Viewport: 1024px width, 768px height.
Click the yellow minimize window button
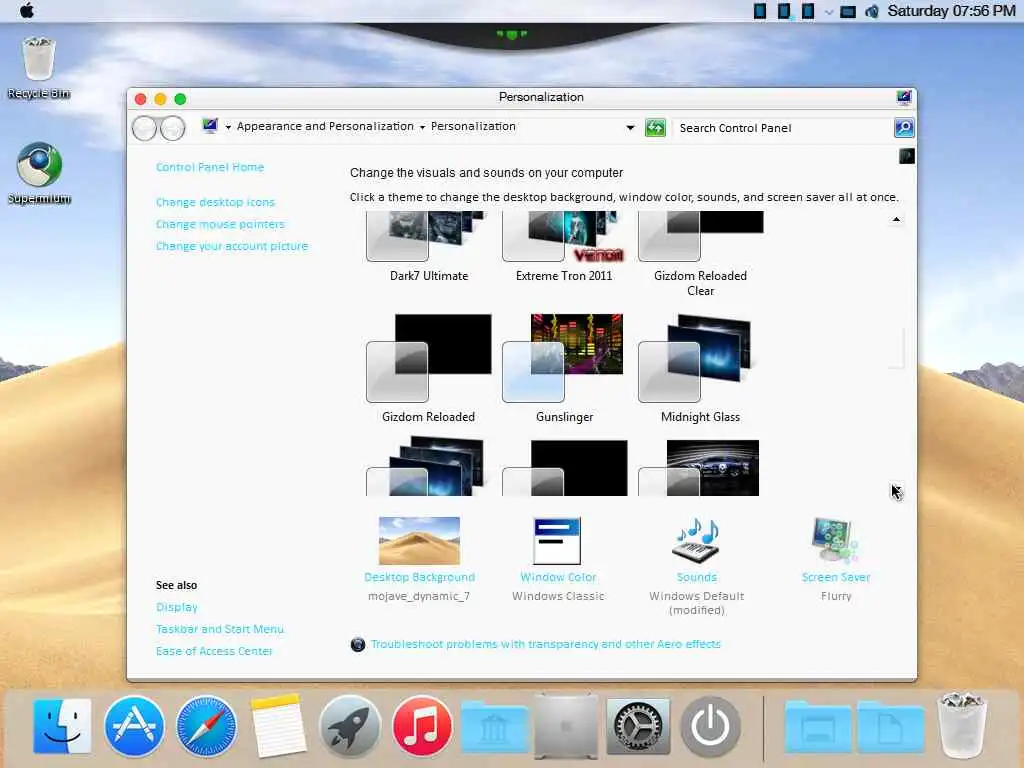(160, 99)
